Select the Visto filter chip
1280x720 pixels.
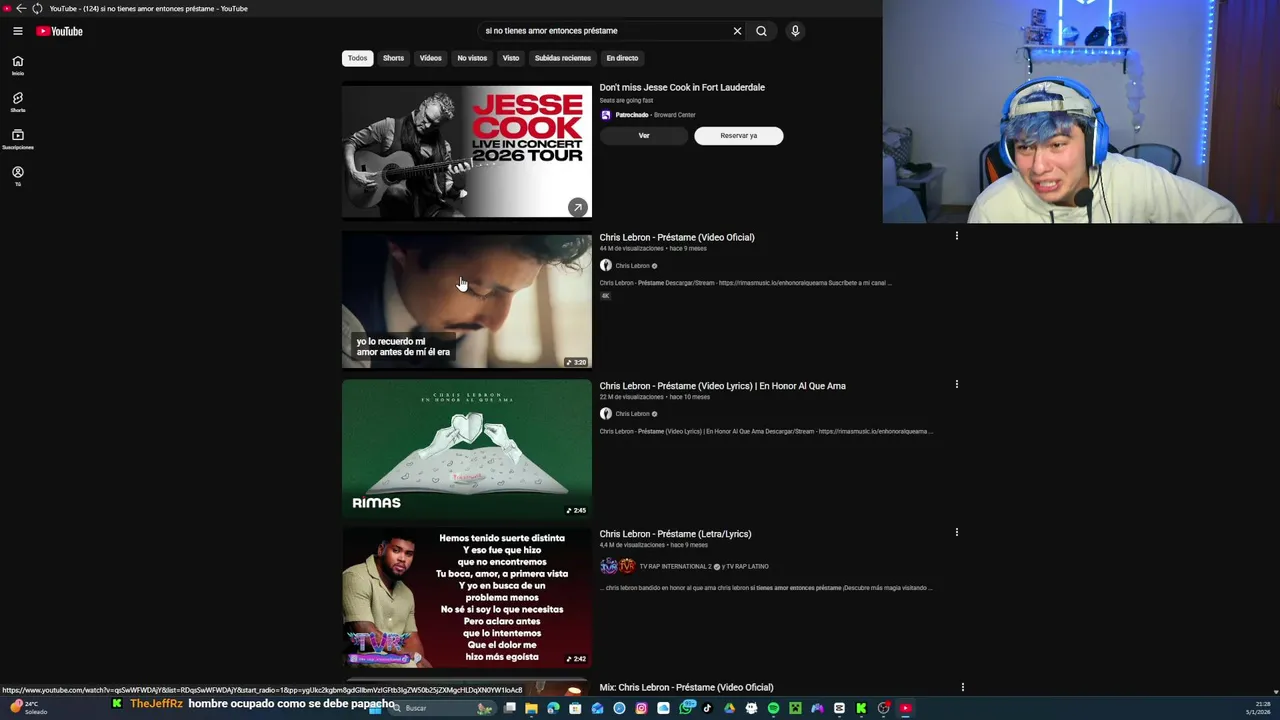[x=511, y=58]
